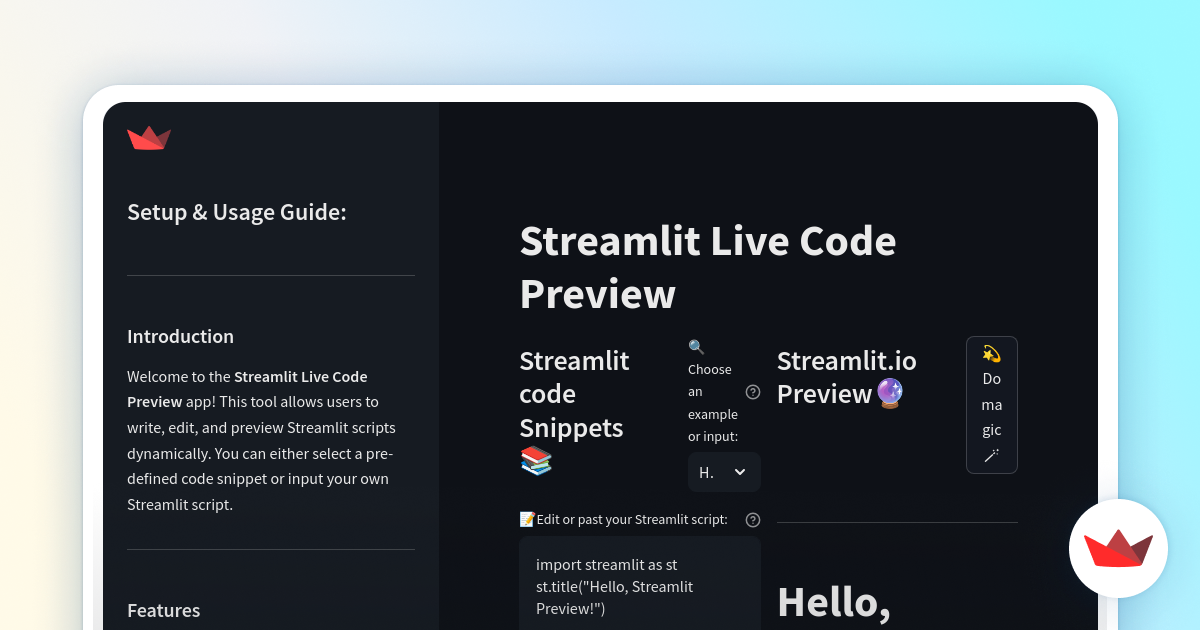Image resolution: width=1200 pixels, height=630 pixels.
Task: Click the Setup & Usage Guide heading
Action: (x=237, y=212)
